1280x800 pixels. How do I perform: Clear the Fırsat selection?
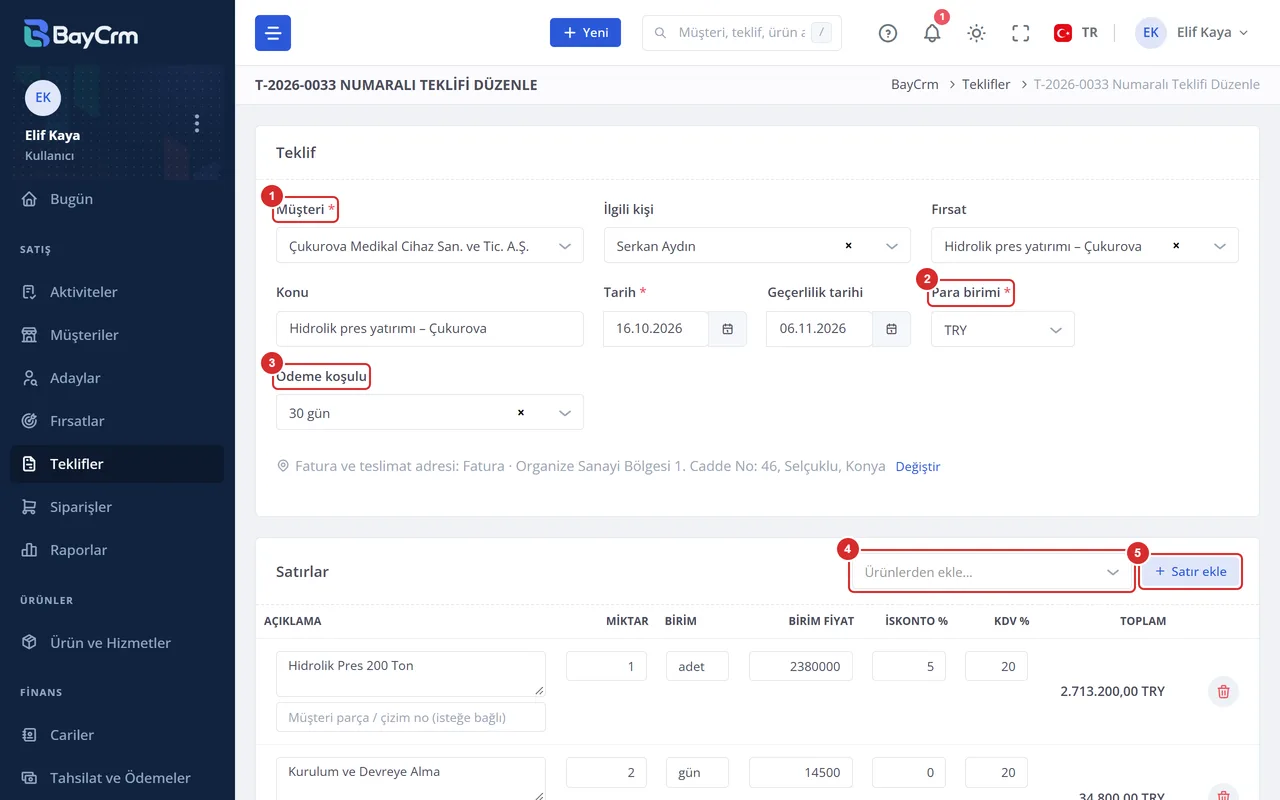(x=1176, y=246)
